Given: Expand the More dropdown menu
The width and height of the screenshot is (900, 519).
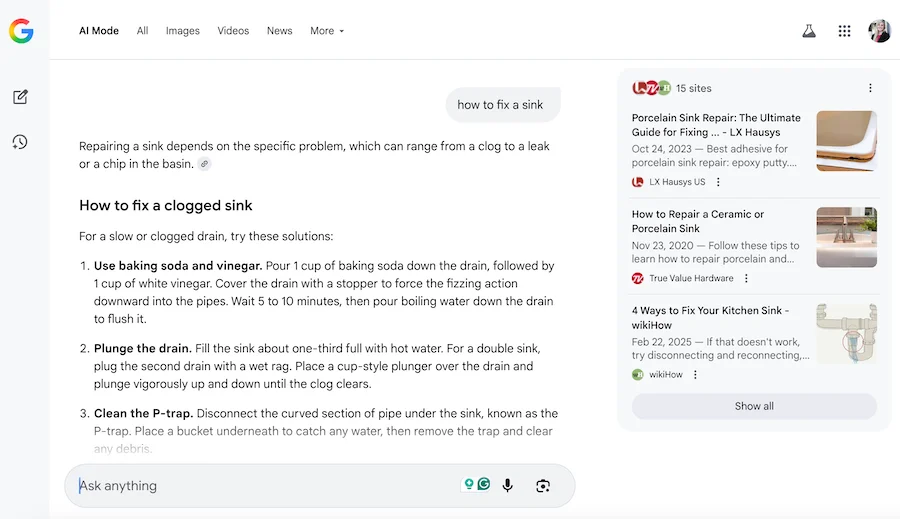Looking at the screenshot, I should (x=327, y=31).
